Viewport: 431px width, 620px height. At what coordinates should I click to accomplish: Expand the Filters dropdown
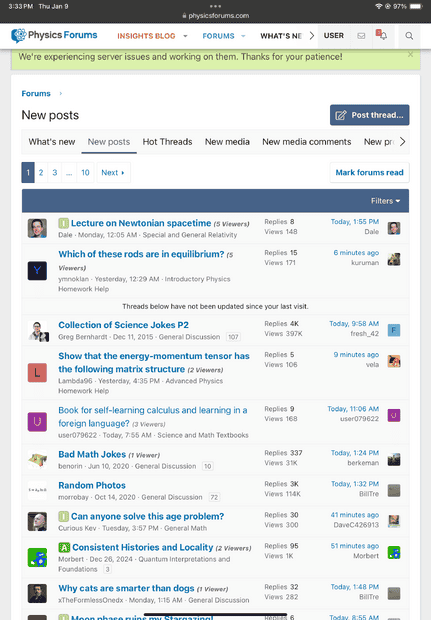coord(385,201)
